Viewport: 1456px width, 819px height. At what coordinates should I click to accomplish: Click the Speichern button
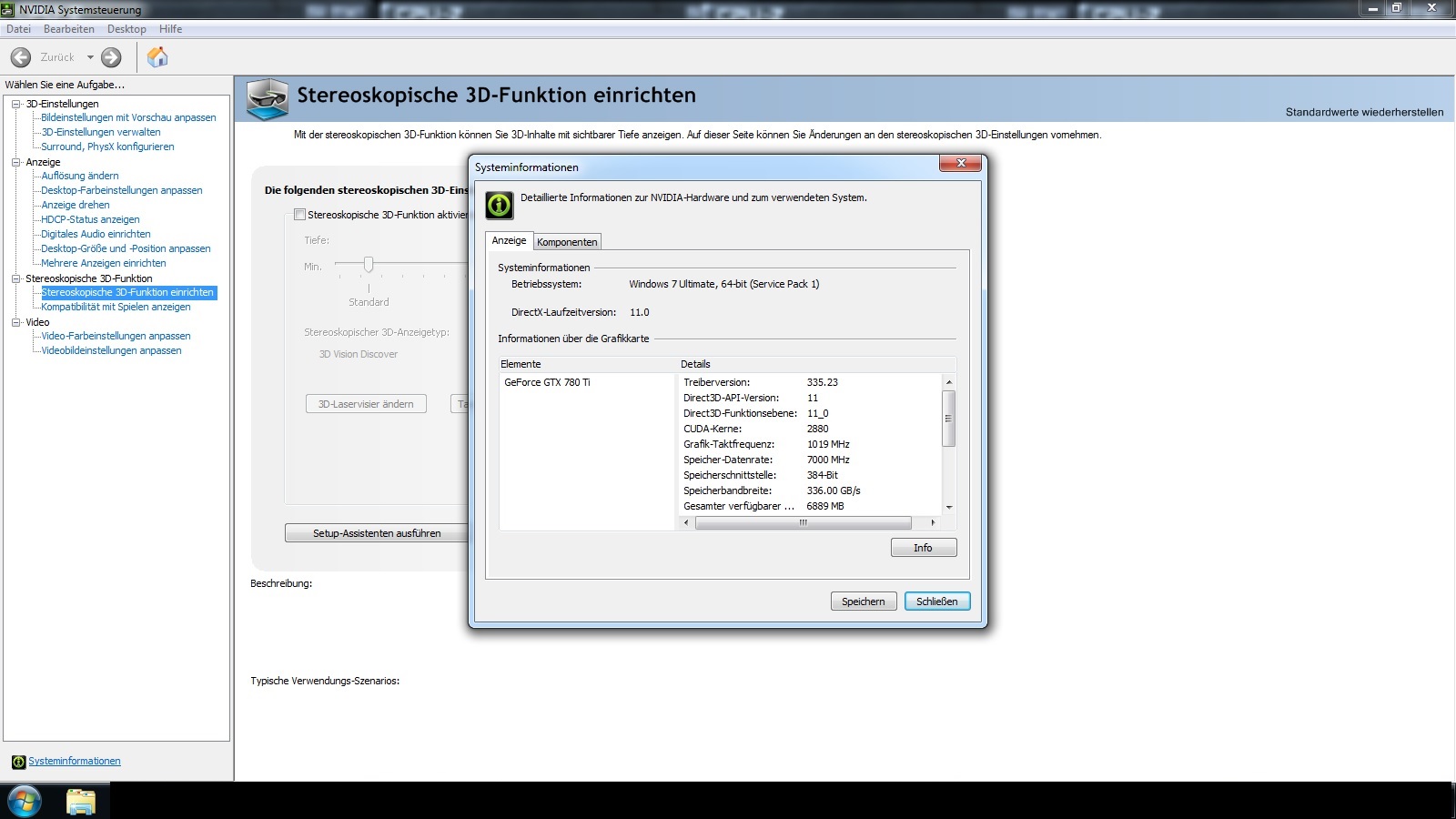tap(864, 602)
